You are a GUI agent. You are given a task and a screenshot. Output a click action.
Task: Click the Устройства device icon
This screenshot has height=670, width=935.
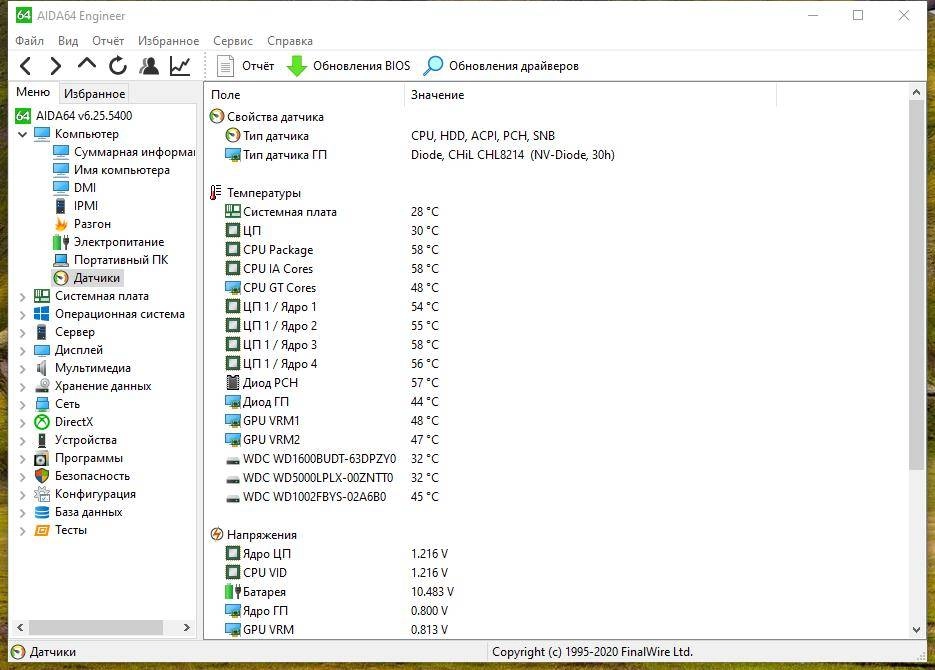point(42,440)
